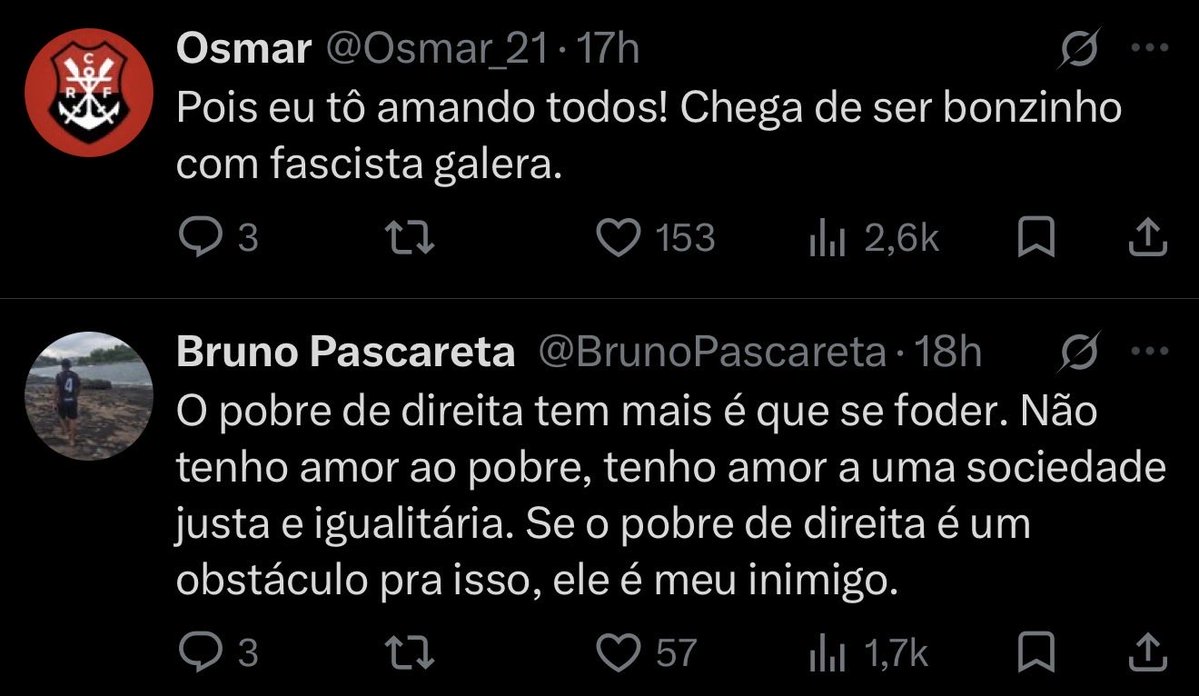Open Grok icon on Bruno's tweet
The width and height of the screenshot is (1199, 696).
(1080, 352)
